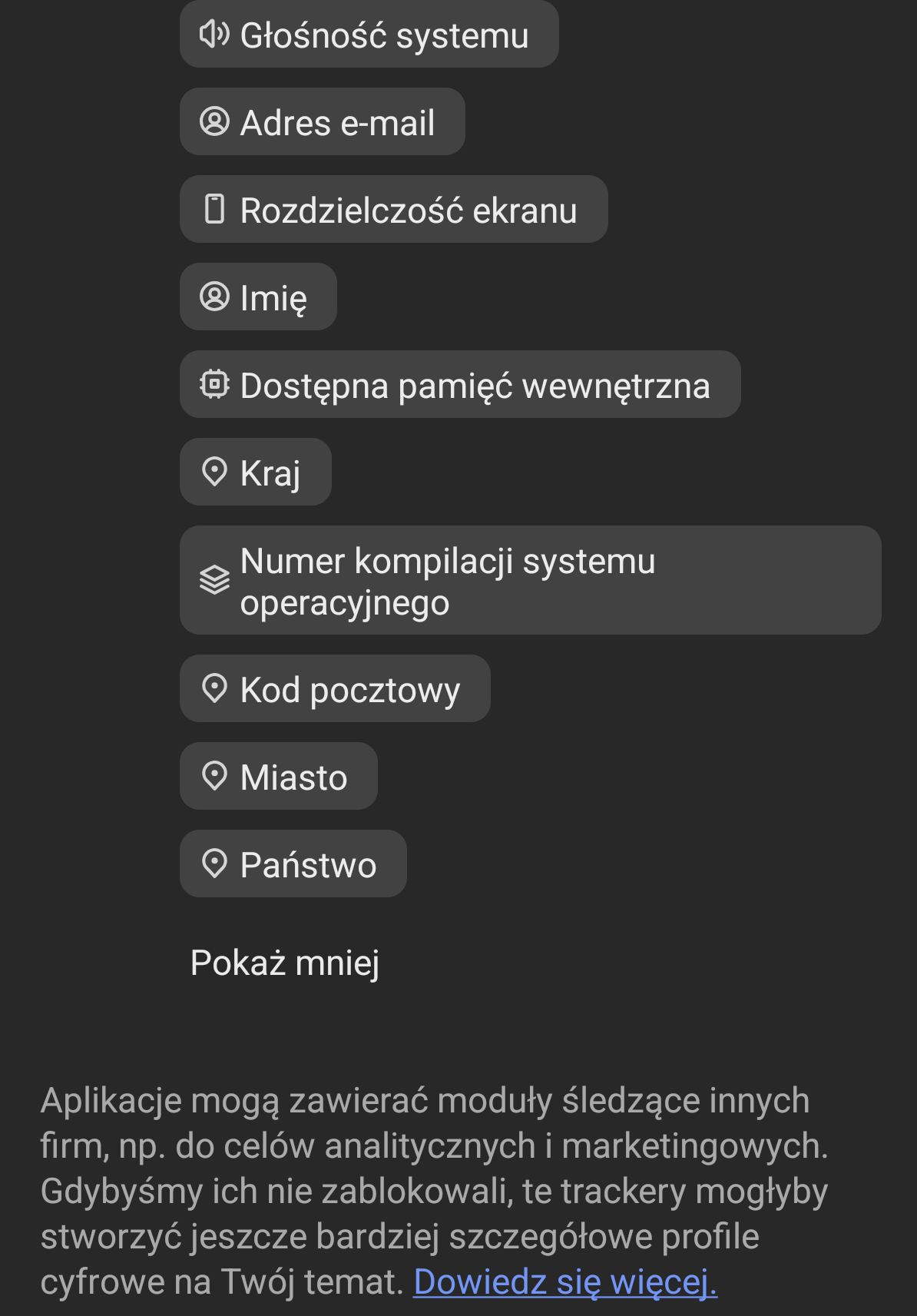Tap the Państwo chip label
The image size is (917, 1316).
point(309,865)
